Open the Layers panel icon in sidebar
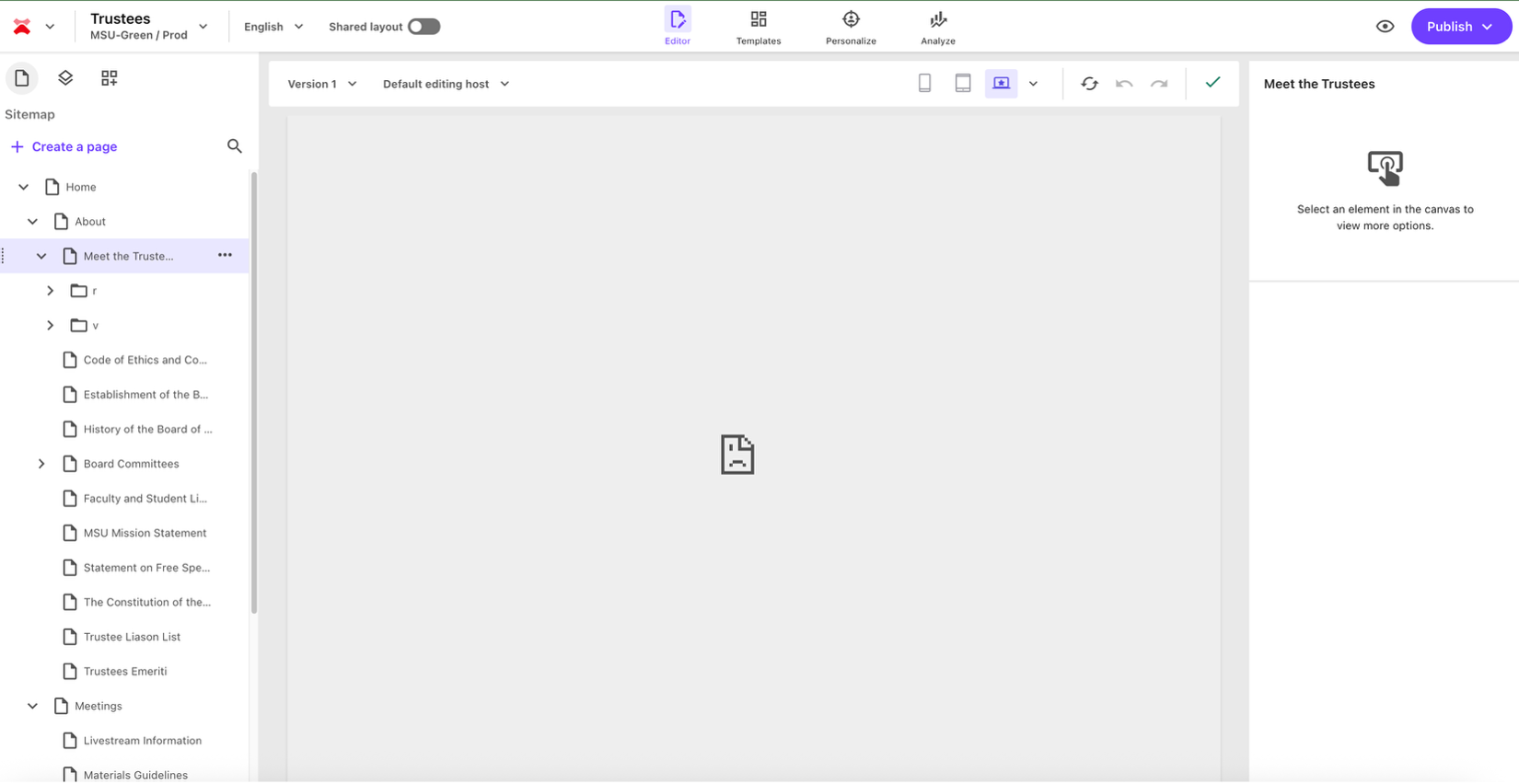The height and width of the screenshot is (784, 1519). click(x=65, y=78)
